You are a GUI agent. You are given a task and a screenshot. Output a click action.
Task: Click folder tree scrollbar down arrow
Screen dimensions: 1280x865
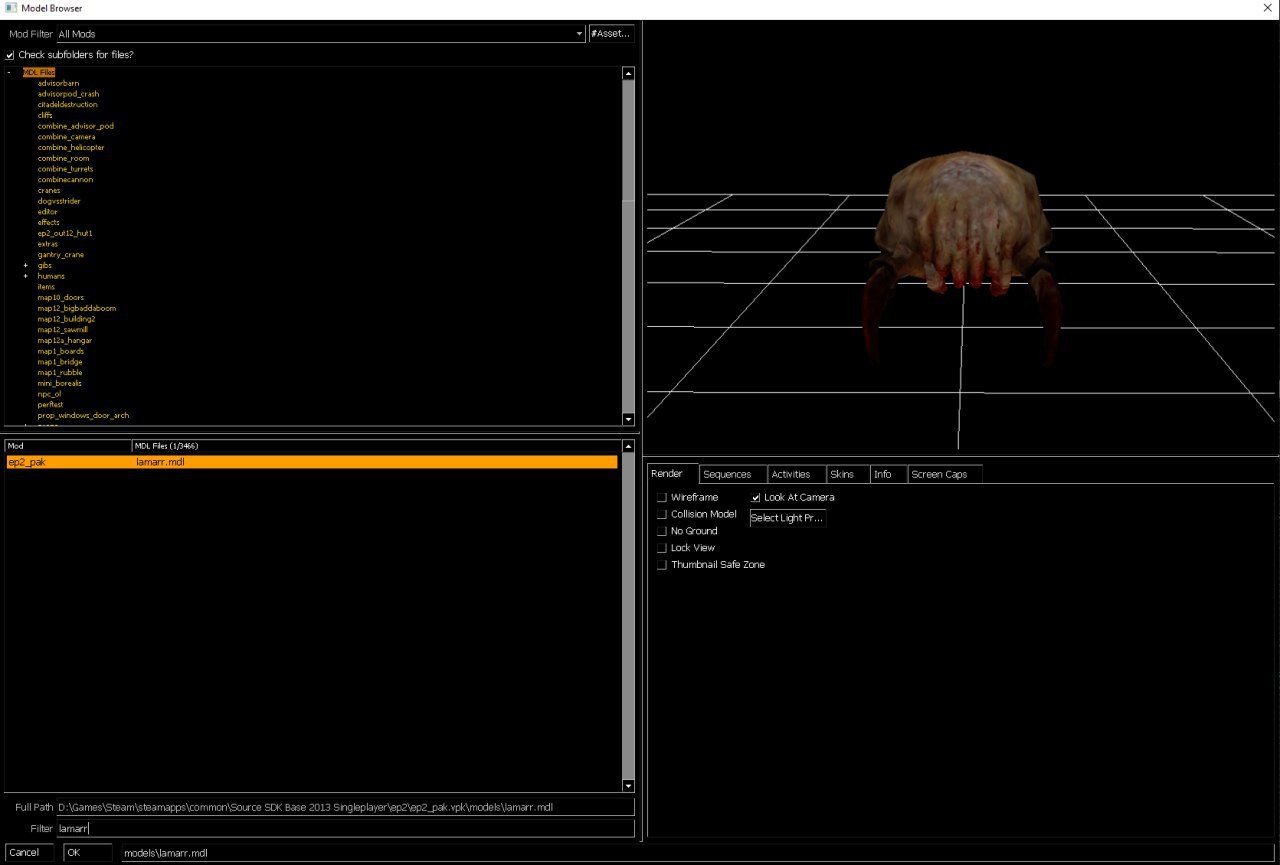pos(628,419)
